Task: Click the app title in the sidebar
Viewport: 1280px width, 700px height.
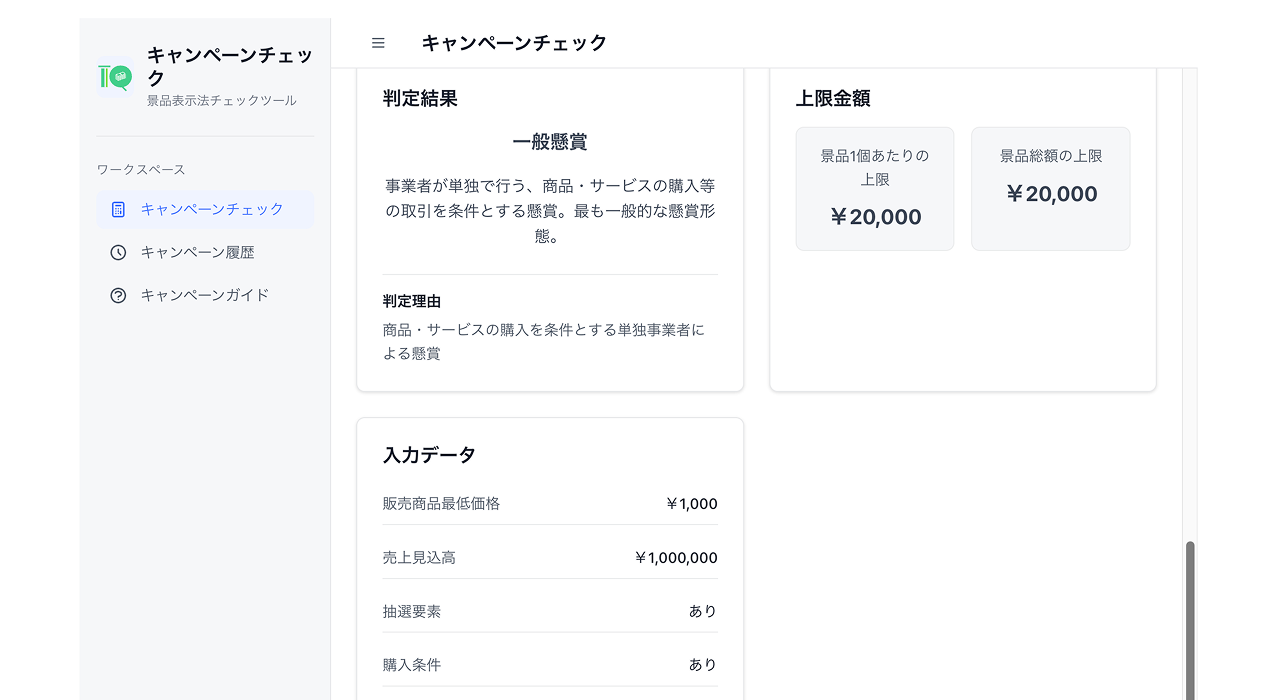Action: point(230,66)
